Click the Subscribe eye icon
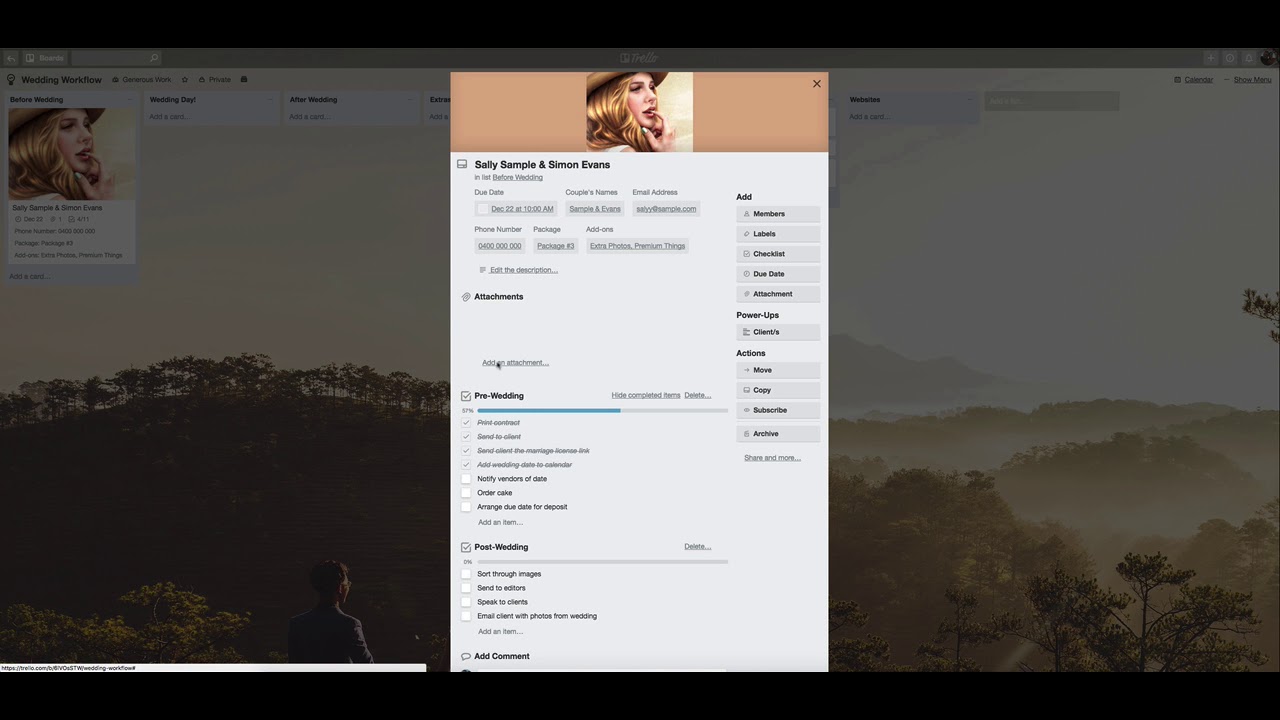Image resolution: width=1280 pixels, height=720 pixels. 746,410
